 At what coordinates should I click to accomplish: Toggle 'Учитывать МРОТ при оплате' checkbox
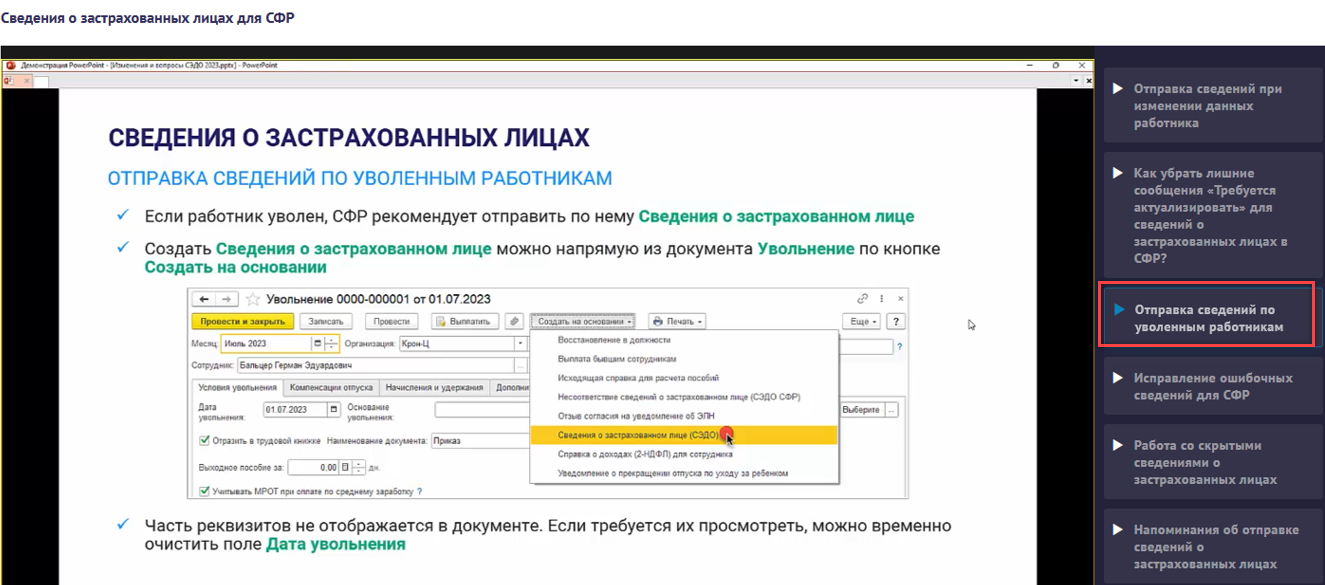pyautogui.click(x=204, y=490)
